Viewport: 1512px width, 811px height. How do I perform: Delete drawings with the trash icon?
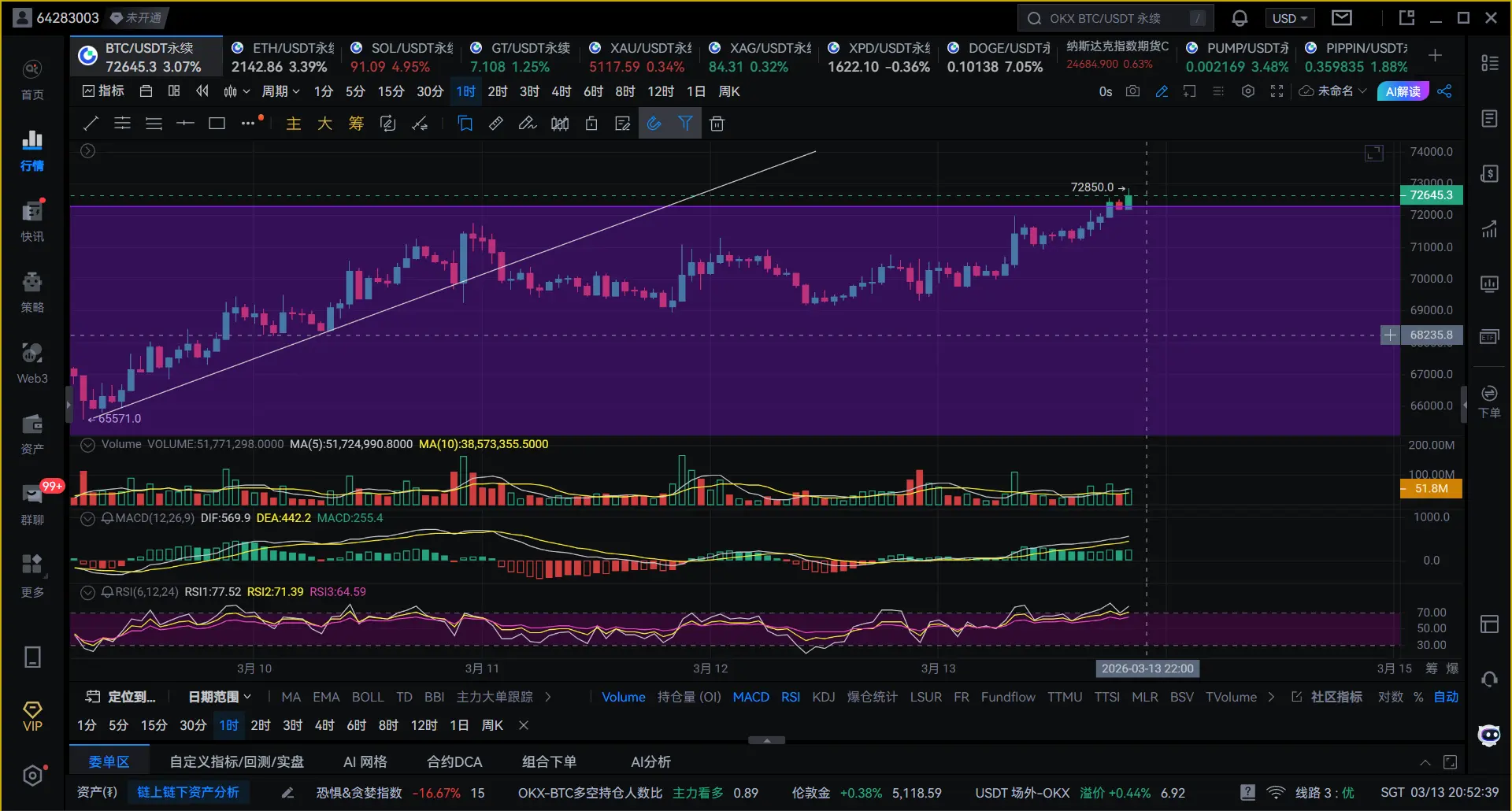coord(717,124)
